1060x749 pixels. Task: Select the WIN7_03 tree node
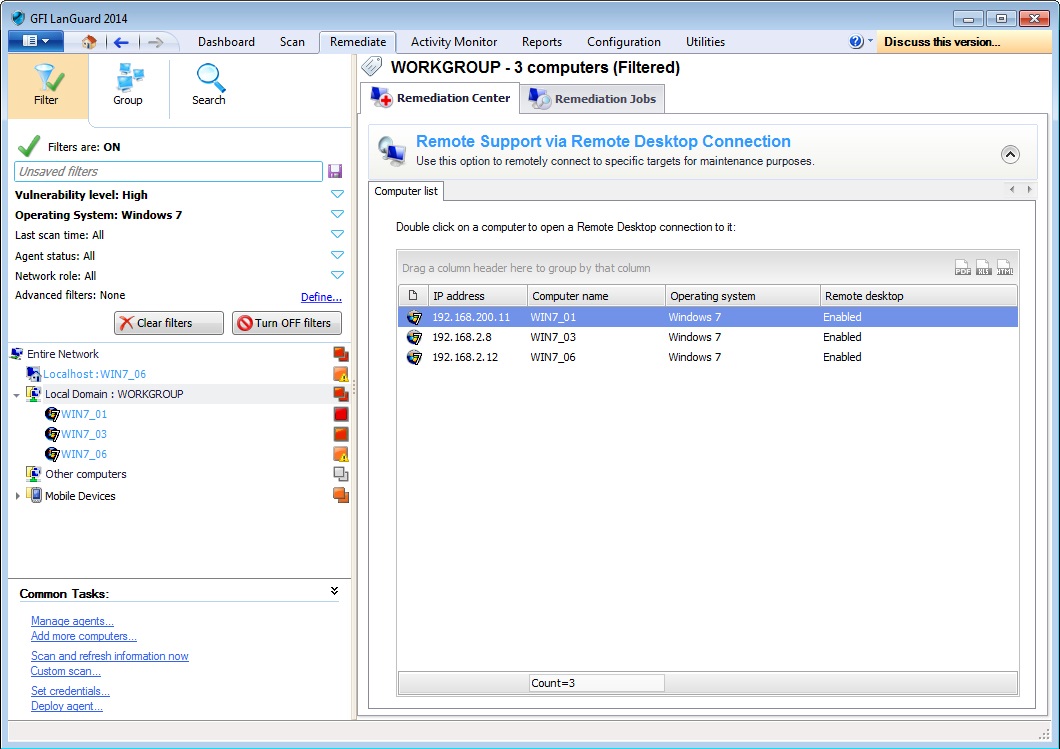coord(84,434)
